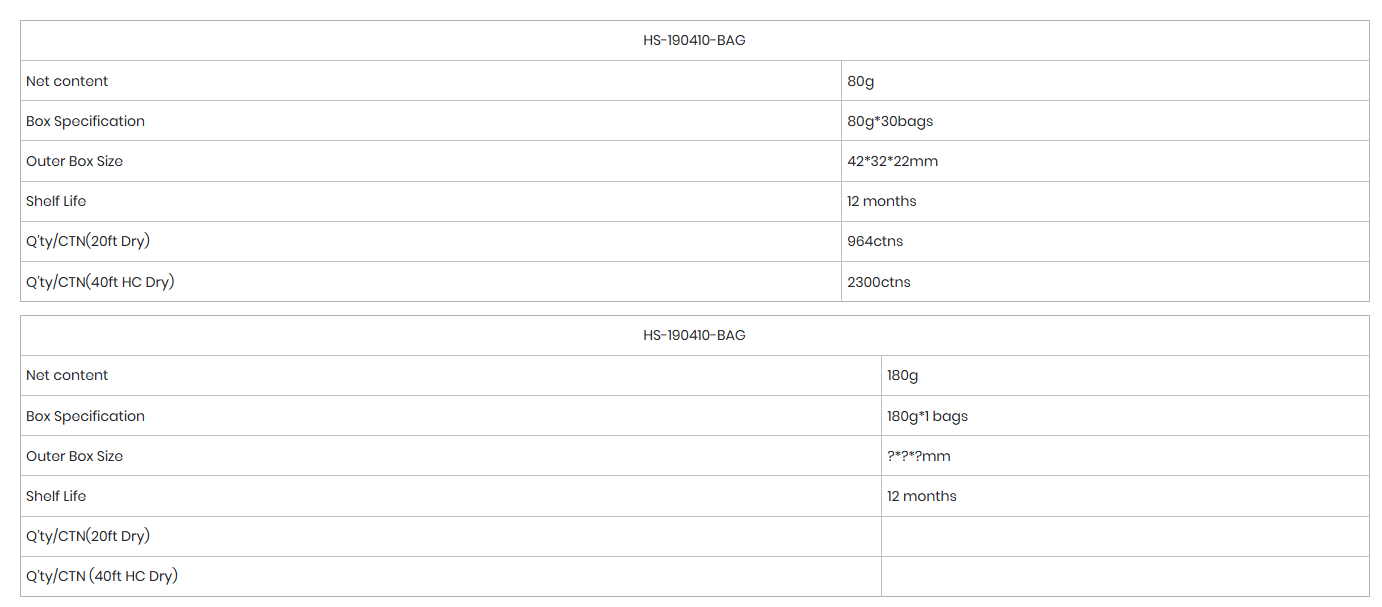Click empty 40ft HC Dry value cell in second table

tap(1124, 576)
